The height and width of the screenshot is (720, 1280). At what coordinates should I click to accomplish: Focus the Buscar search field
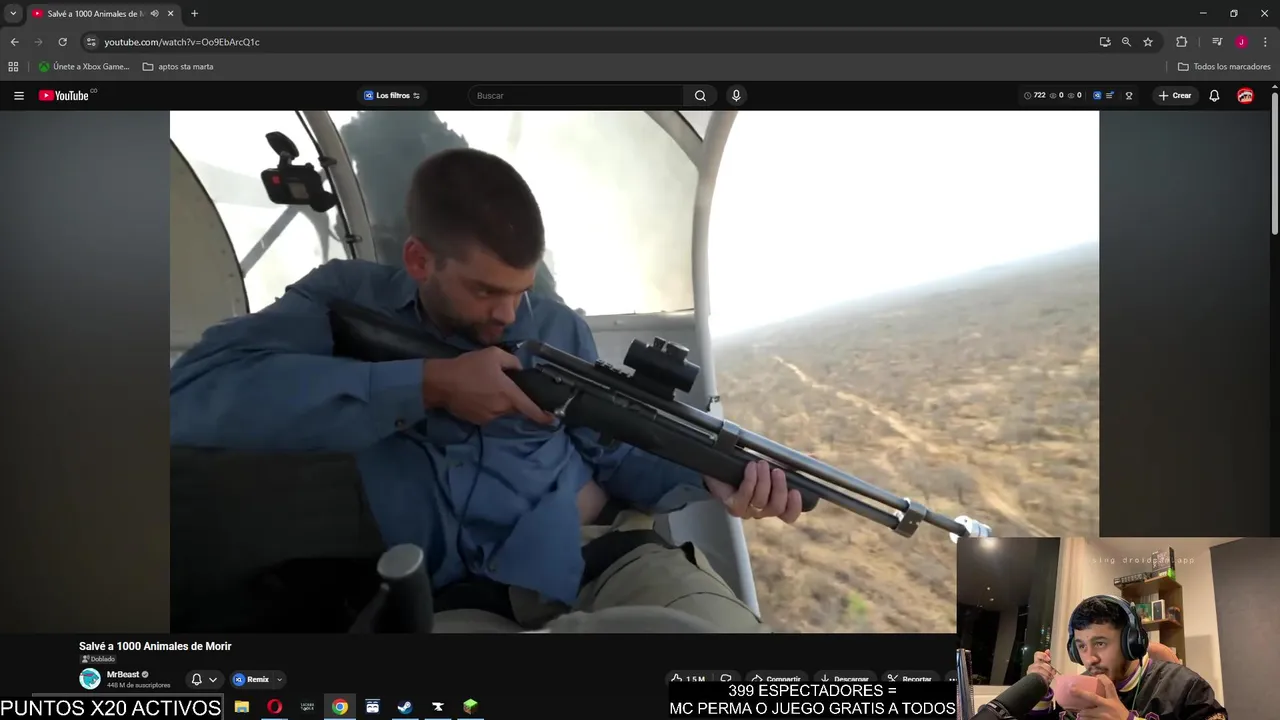577,96
